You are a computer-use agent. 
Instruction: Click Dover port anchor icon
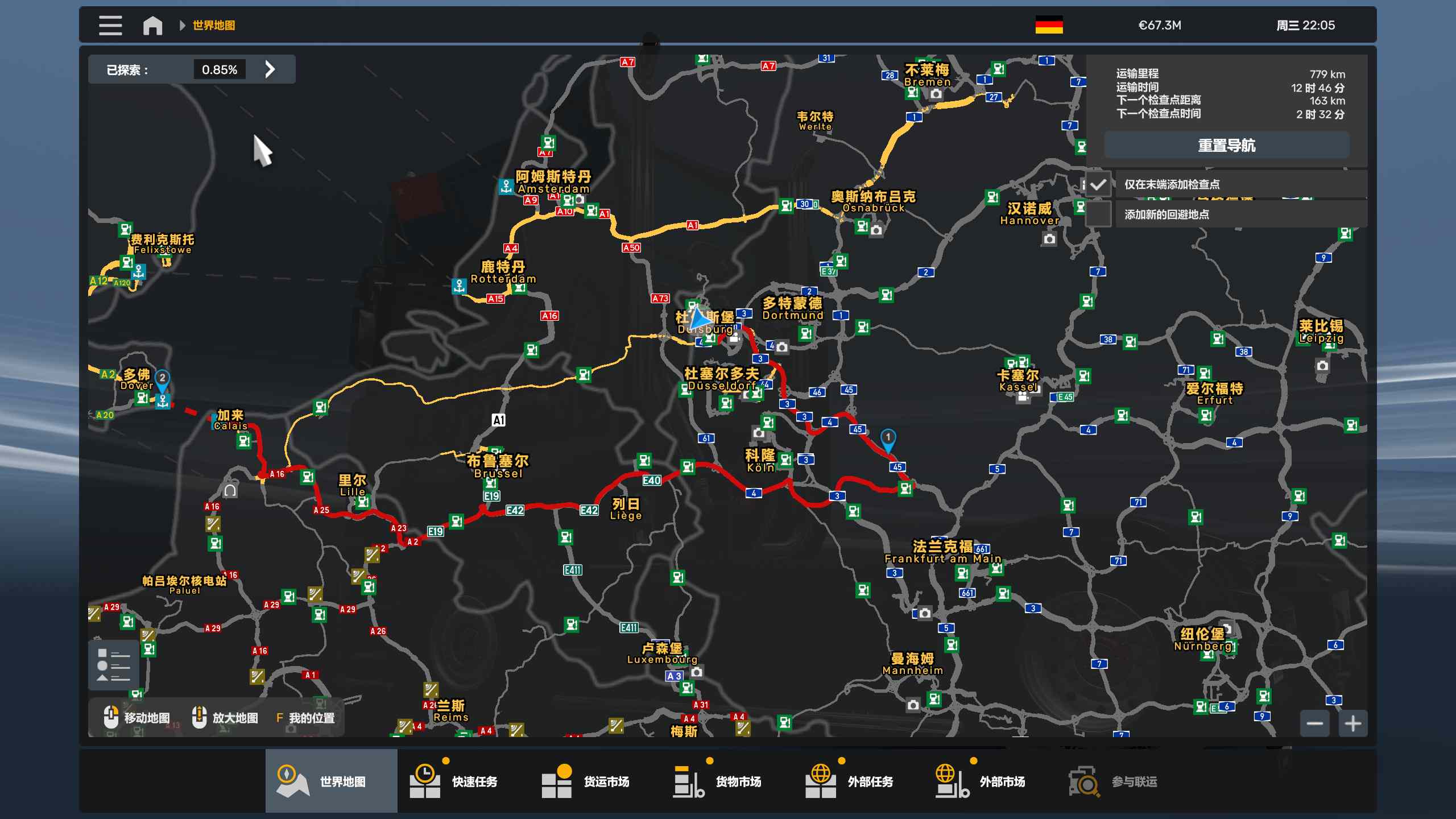click(x=163, y=401)
